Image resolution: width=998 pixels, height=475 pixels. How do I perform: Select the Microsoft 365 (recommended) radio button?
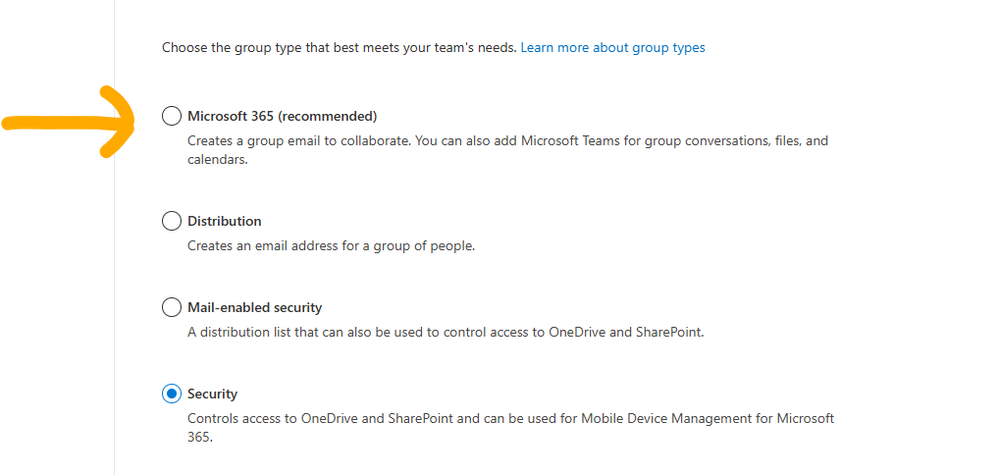[x=171, y=117]
